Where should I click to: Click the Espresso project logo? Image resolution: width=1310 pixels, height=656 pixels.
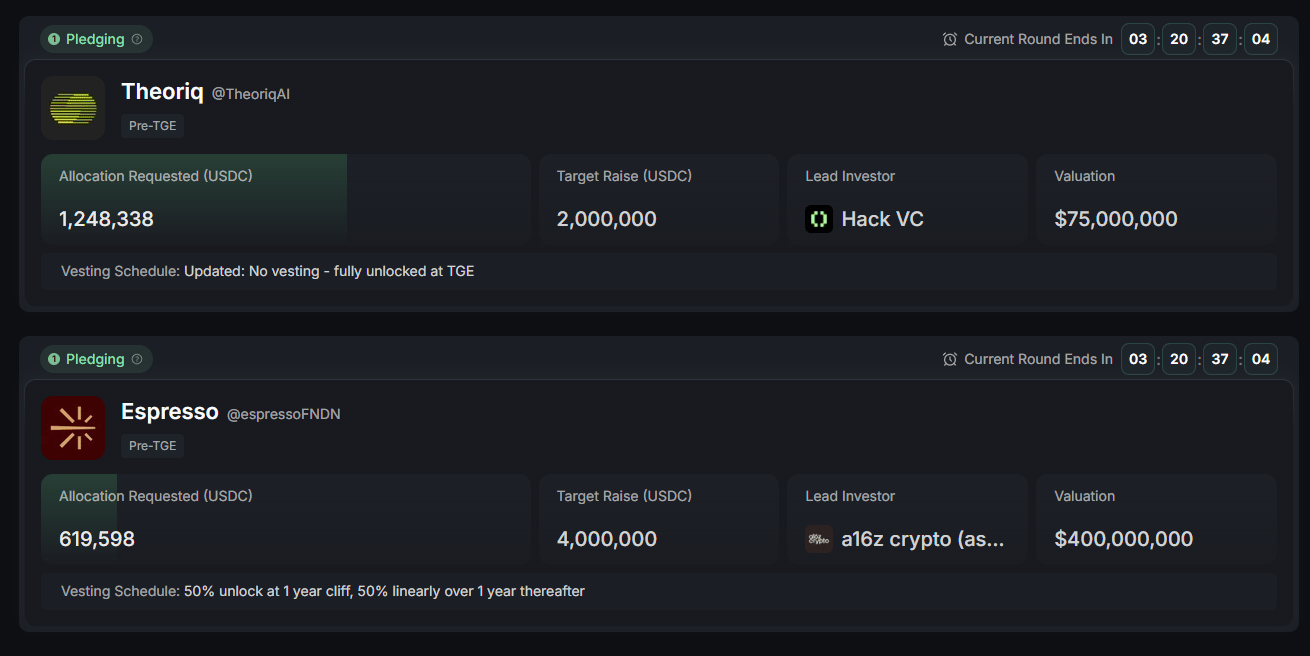[73, 428]
